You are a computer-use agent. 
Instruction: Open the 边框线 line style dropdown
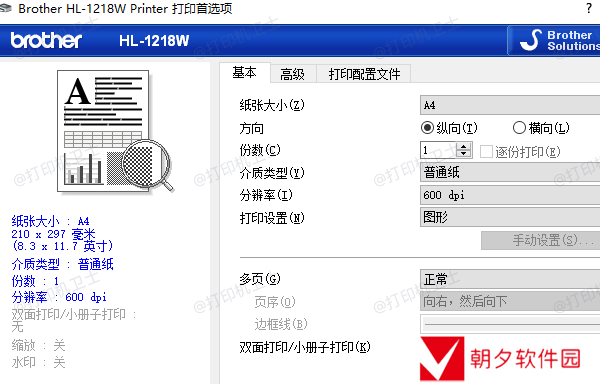[x=510, y=324]
